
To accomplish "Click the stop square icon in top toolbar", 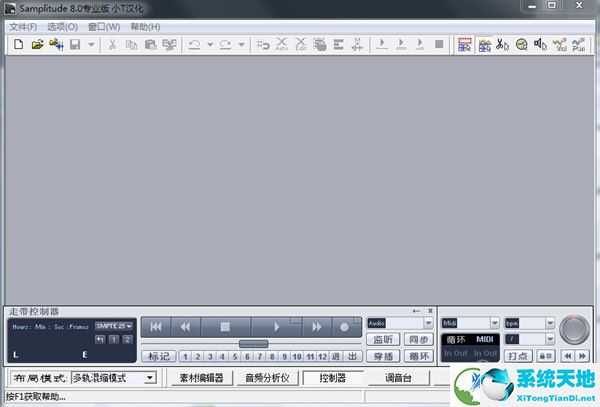I will 439,44.
